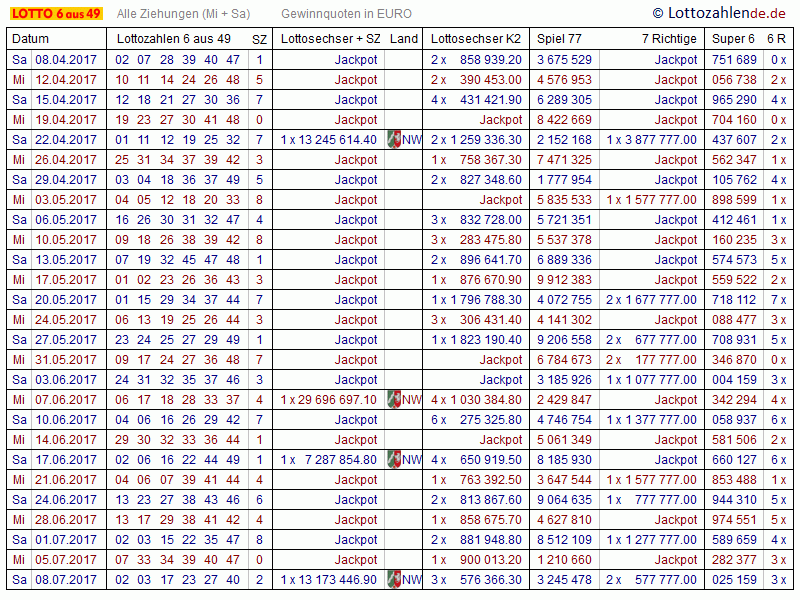This screenshot has height=600, width=800.
Task: Click the 'Land' column header
Action: click(404, 38)
